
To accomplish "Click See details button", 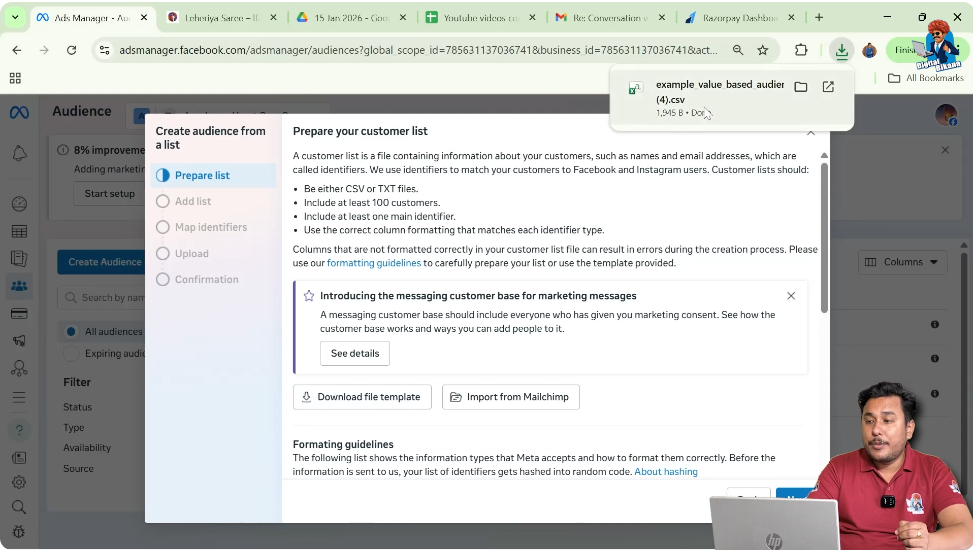I will tap(354, 354).
